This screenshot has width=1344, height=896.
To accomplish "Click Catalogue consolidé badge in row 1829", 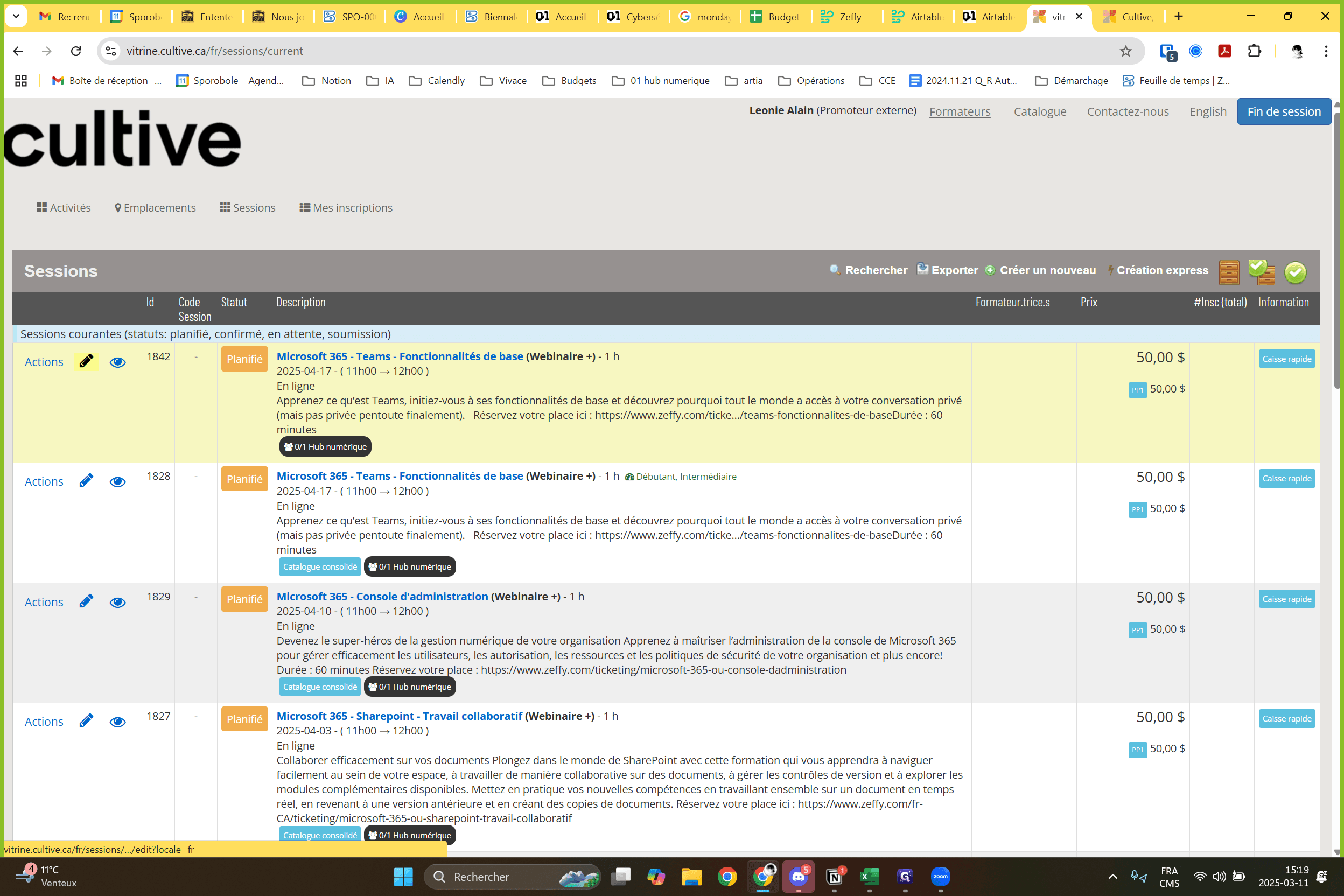I will pyautogui.click(x=320, y=687).
